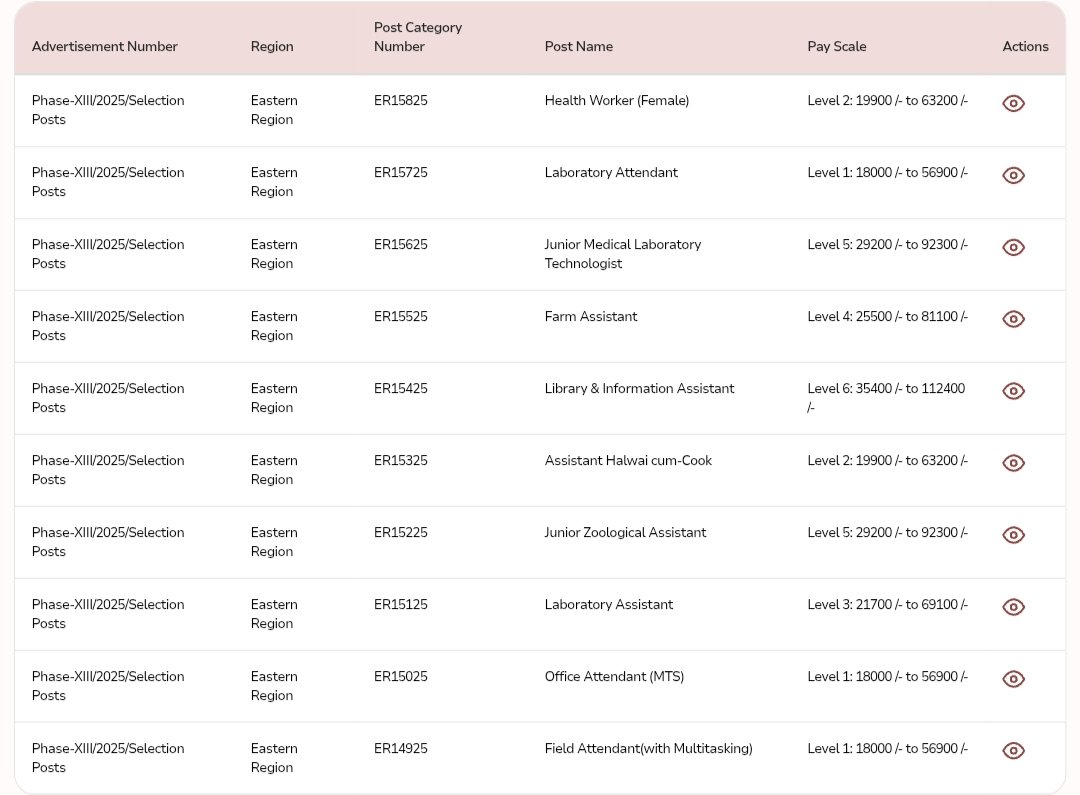The height and width of the screenshot is (795, 1080).
Task: Click the Office Attendant (MTS) post name
Action: 614,677
